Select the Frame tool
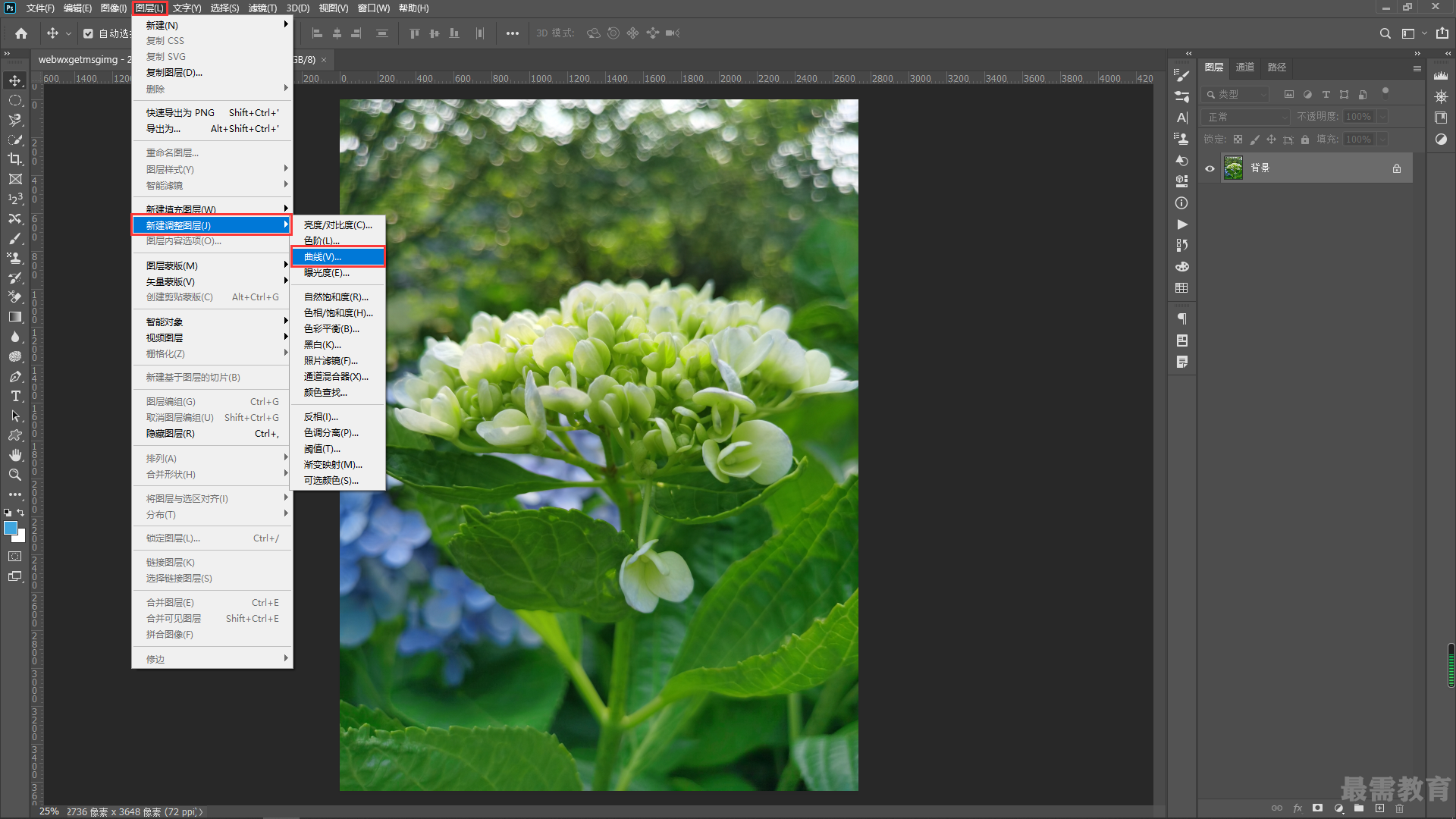Image resolution: width=1456 pixels, height=819 pixels. (x=15, y=179)
